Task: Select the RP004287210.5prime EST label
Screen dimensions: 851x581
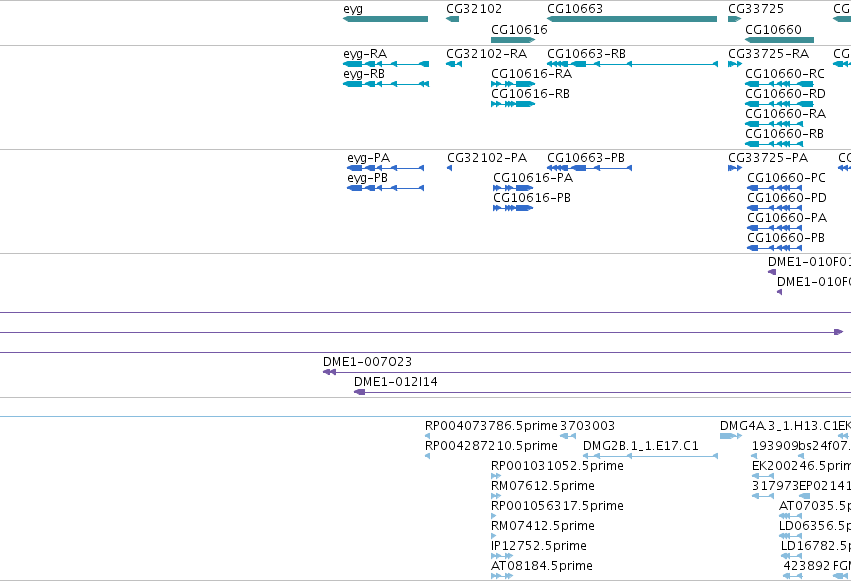Action: point(491,446)
